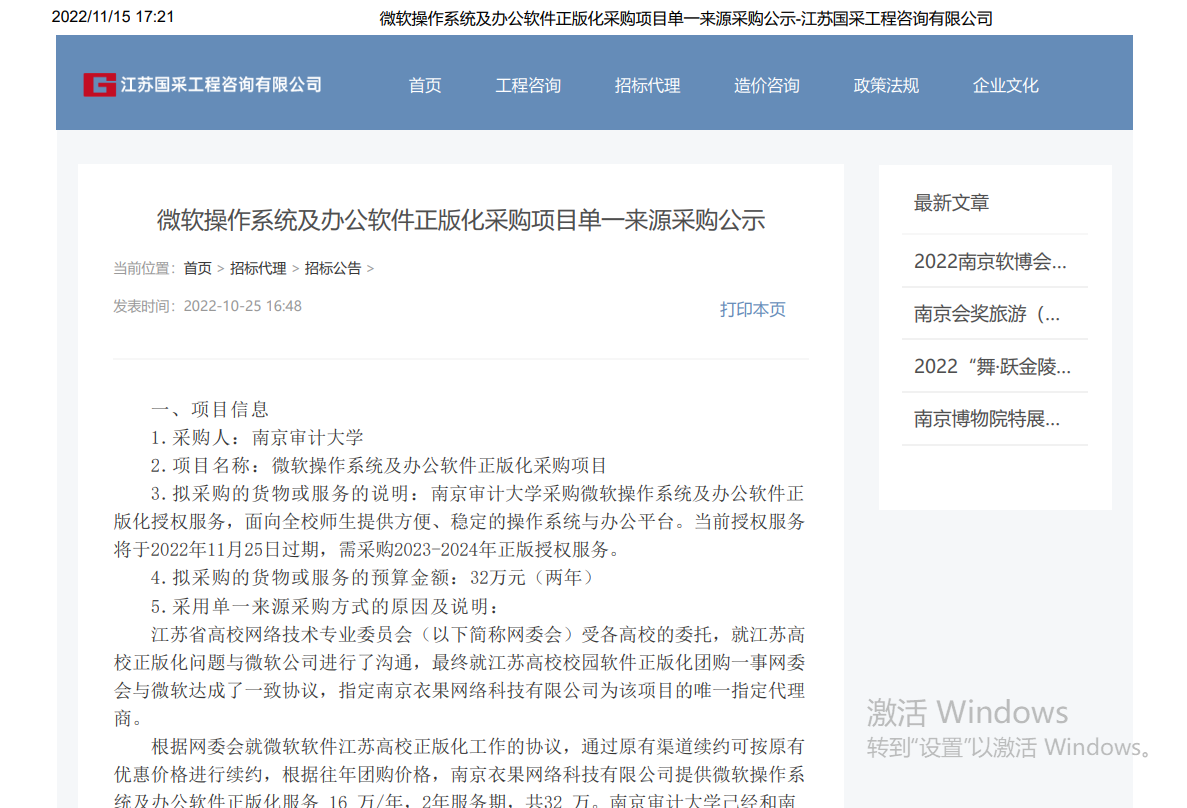Click the heading 一、项目信息
This screenshot has height=808, width=1187.
coord(210,410)
